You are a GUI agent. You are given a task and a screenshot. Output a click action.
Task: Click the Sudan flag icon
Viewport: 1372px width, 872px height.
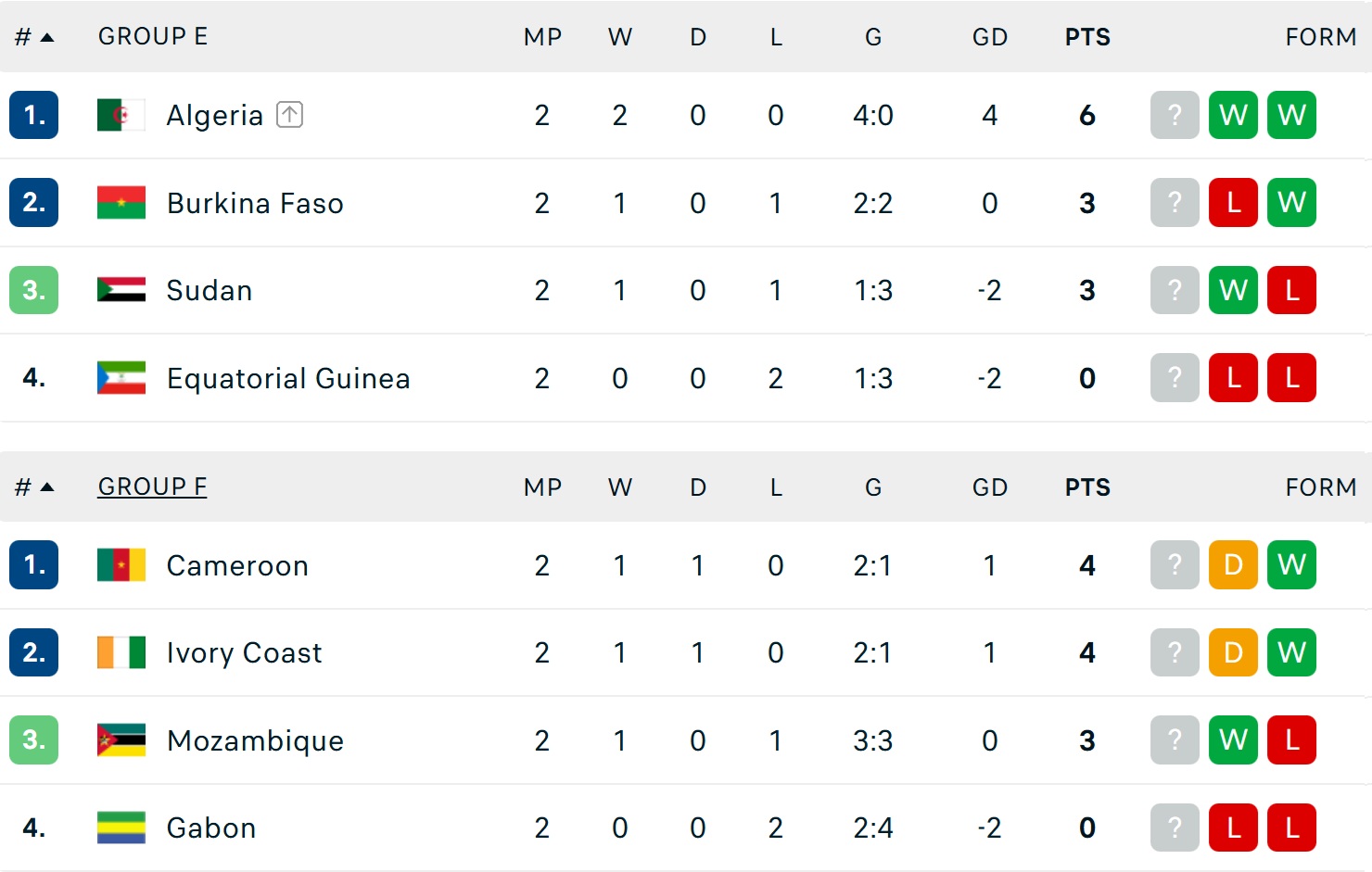pos(121,290)
